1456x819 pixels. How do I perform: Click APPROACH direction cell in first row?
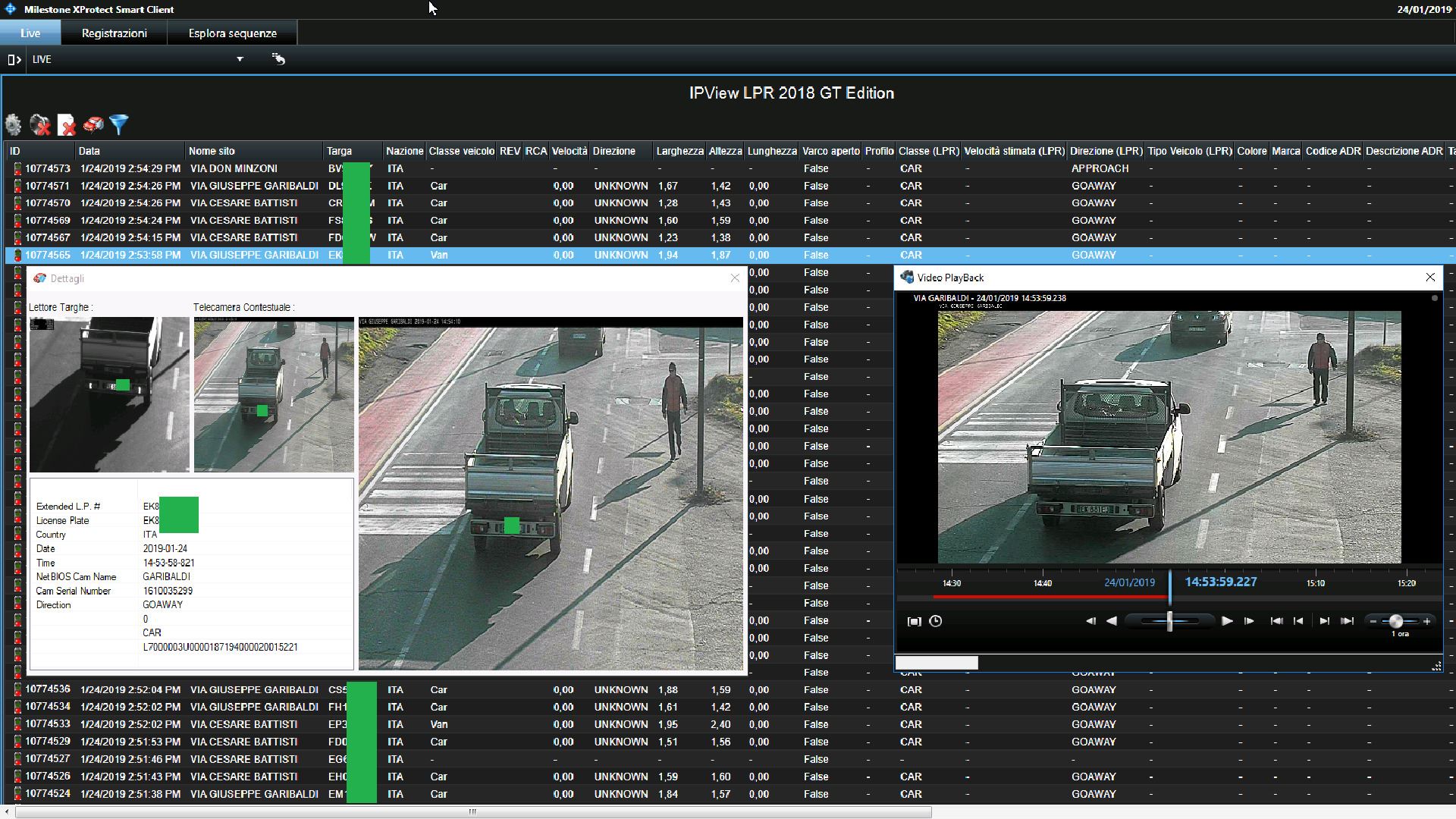pyautogui.click(x=1100, y=168)
